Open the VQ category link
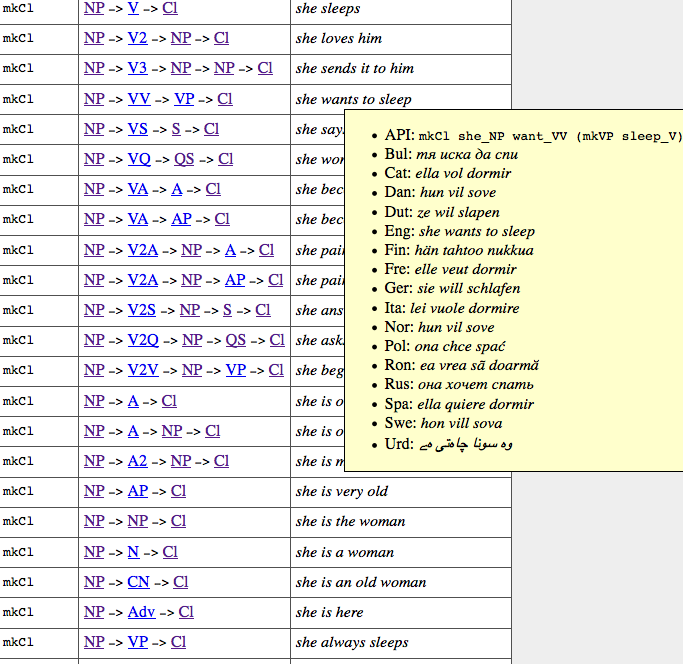The width and height of the screenshot is (683, 664). (x=139, y=158)
